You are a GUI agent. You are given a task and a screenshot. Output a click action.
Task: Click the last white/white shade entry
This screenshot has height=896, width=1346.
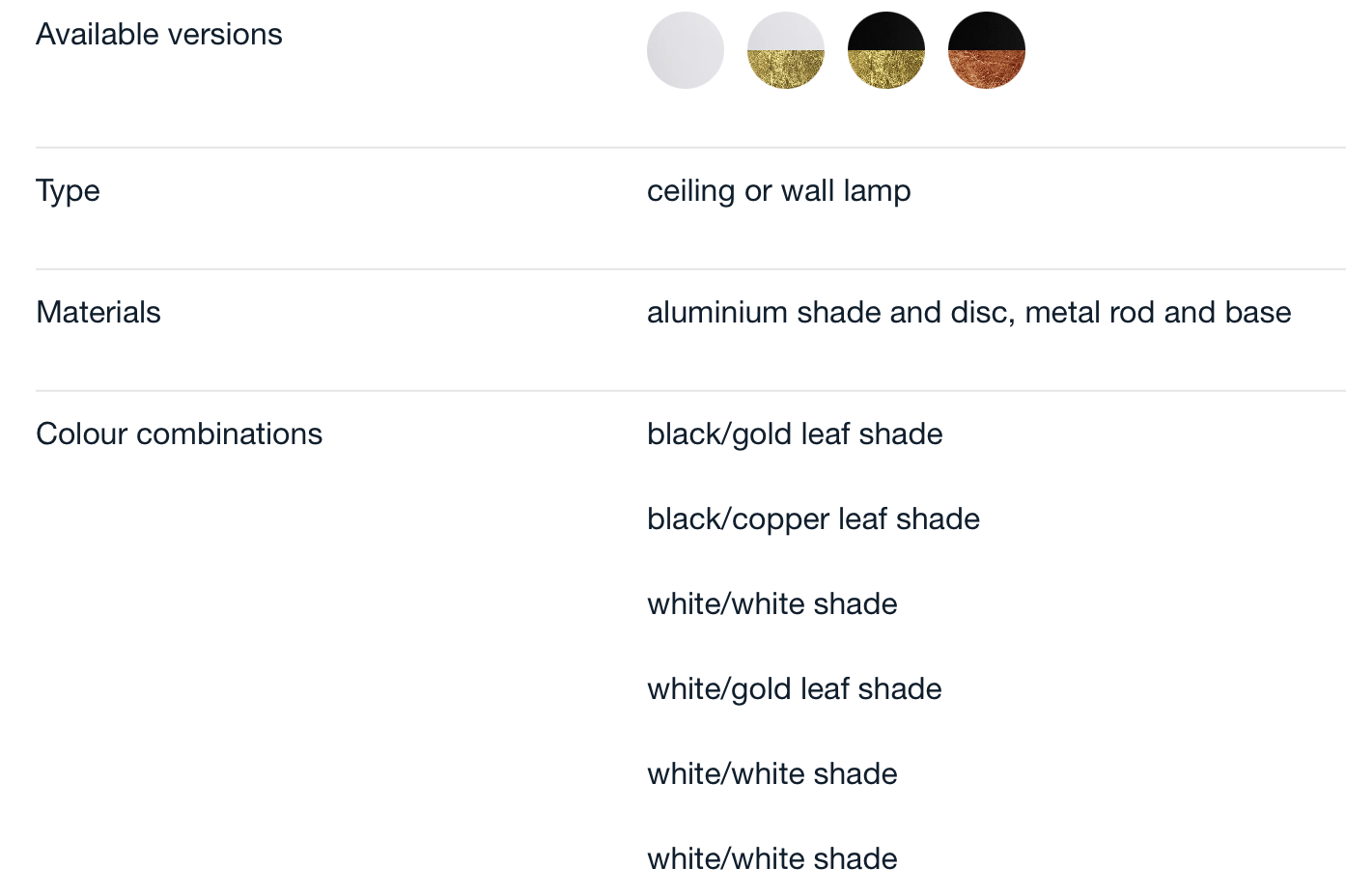pyautogui.click(x=772, y=859)
